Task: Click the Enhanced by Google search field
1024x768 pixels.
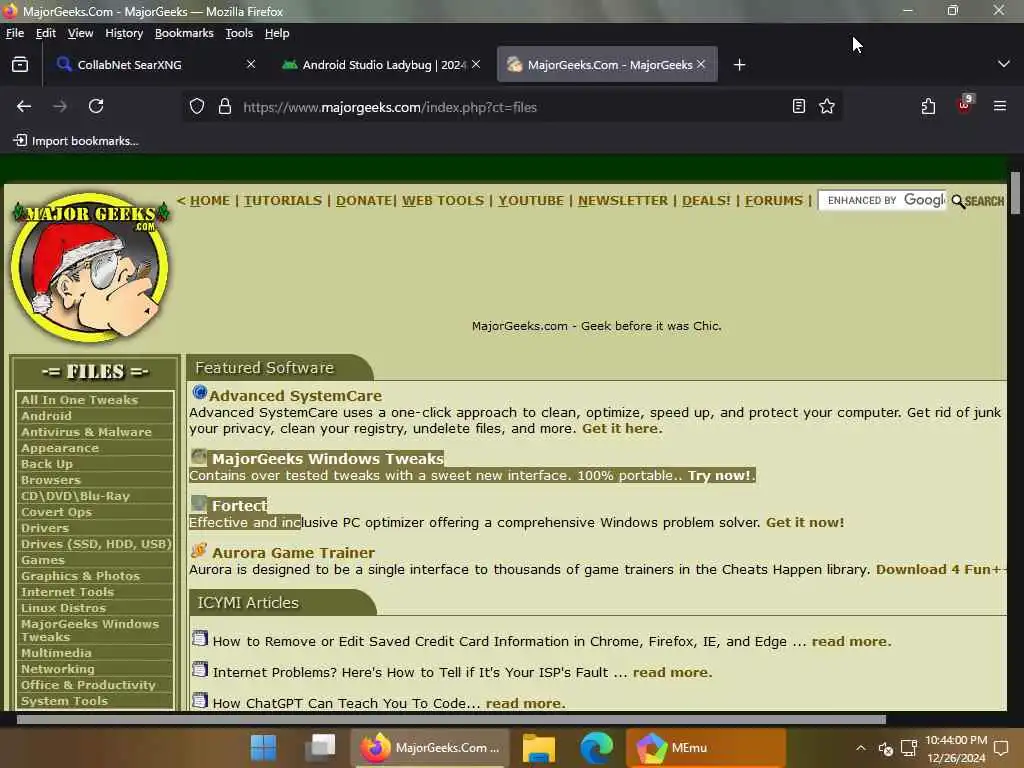Action: coord(882,200)
